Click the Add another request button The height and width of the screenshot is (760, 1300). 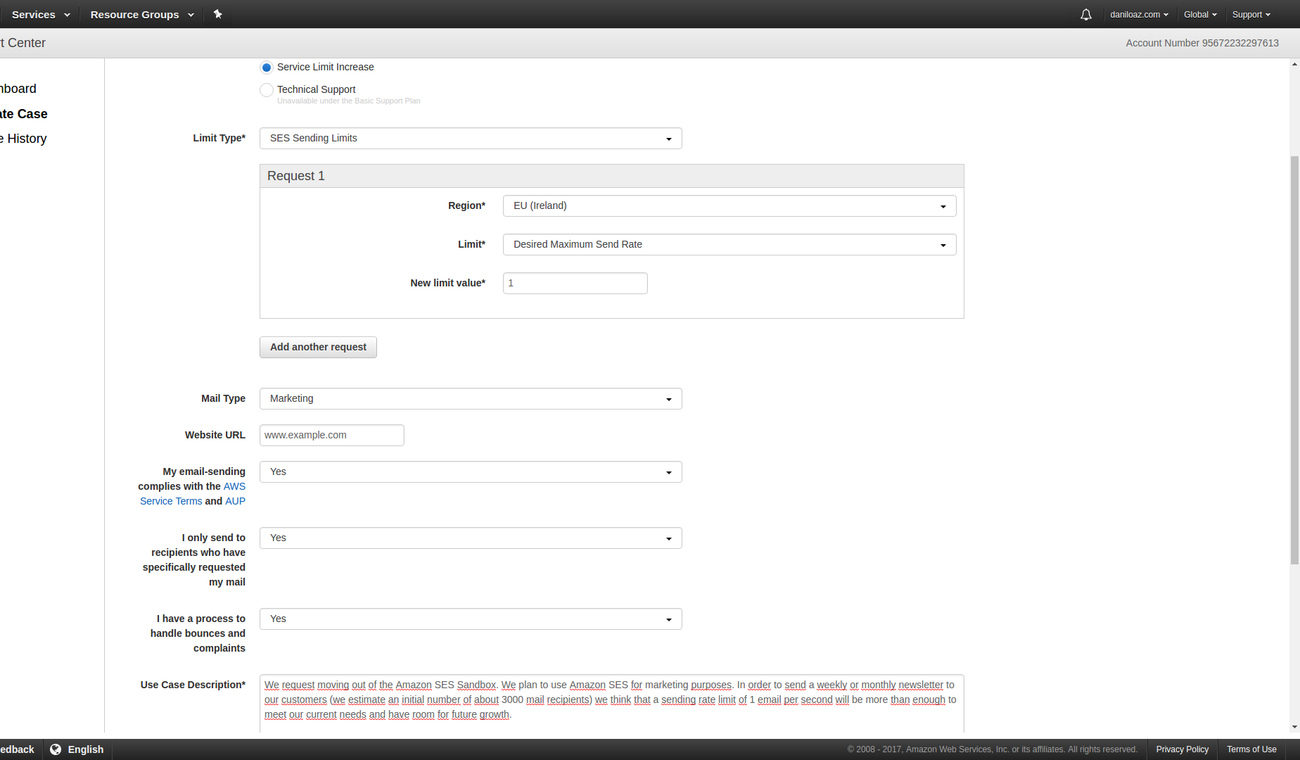click(x=318, y=347)
